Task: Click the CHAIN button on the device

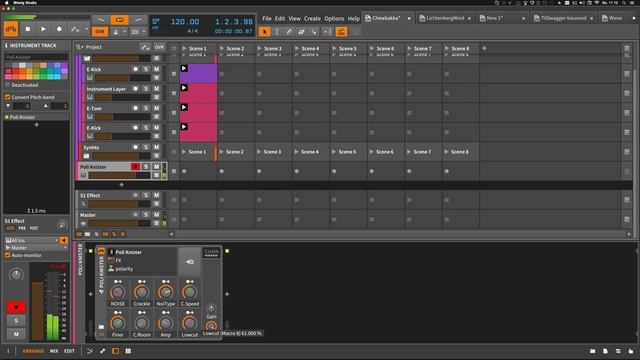Action: pyautogui.click(x=211, y=252)
